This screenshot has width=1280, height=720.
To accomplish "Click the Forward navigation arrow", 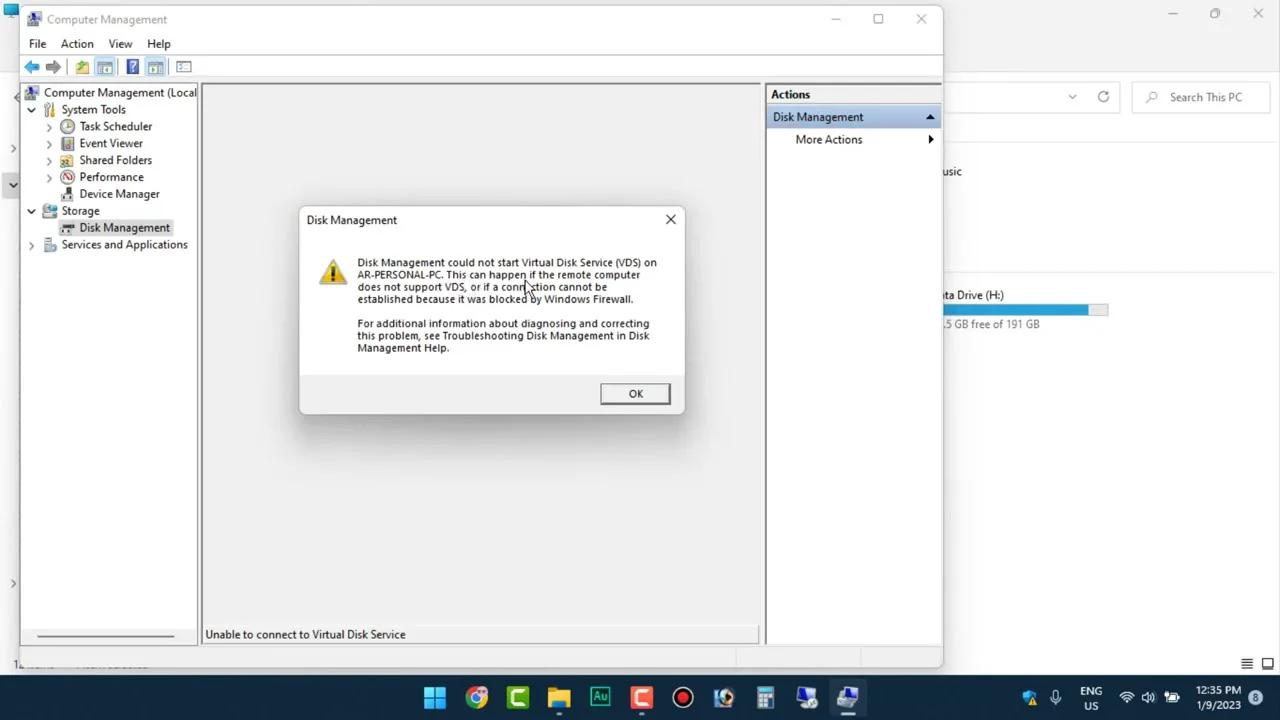I will click(x=53, y=66).
